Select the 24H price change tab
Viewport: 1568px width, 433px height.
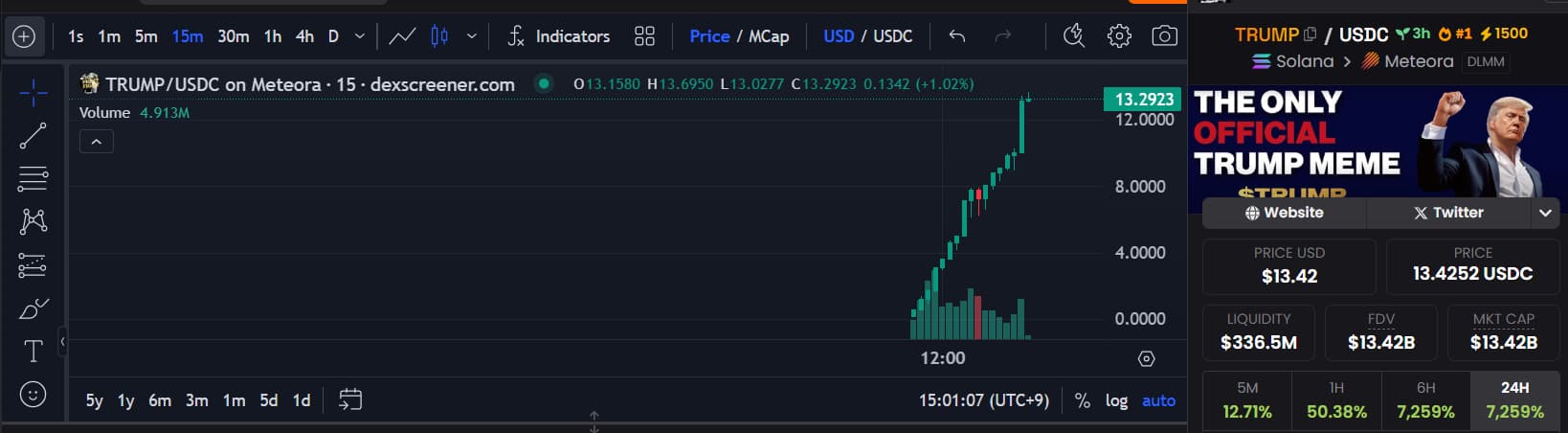(x=1514, y=400)
